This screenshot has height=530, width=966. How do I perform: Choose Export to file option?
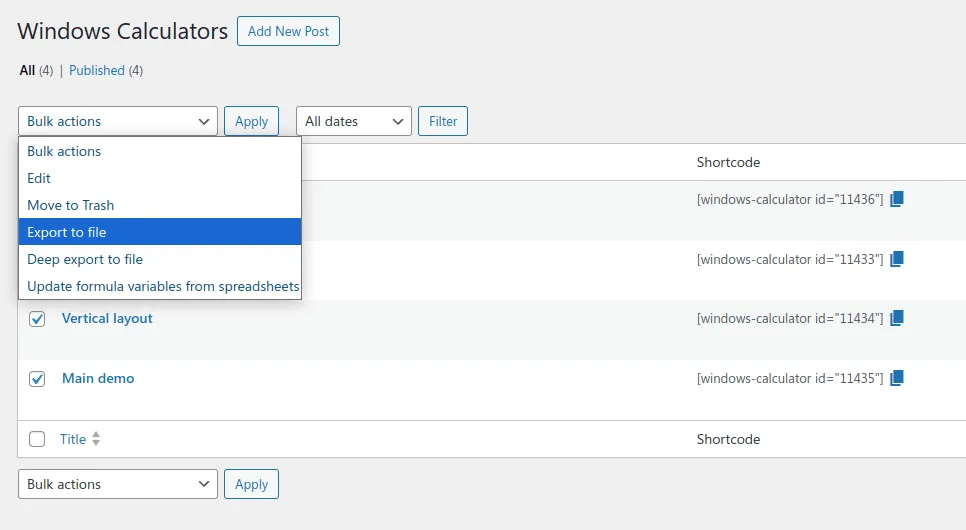point(160,232)
